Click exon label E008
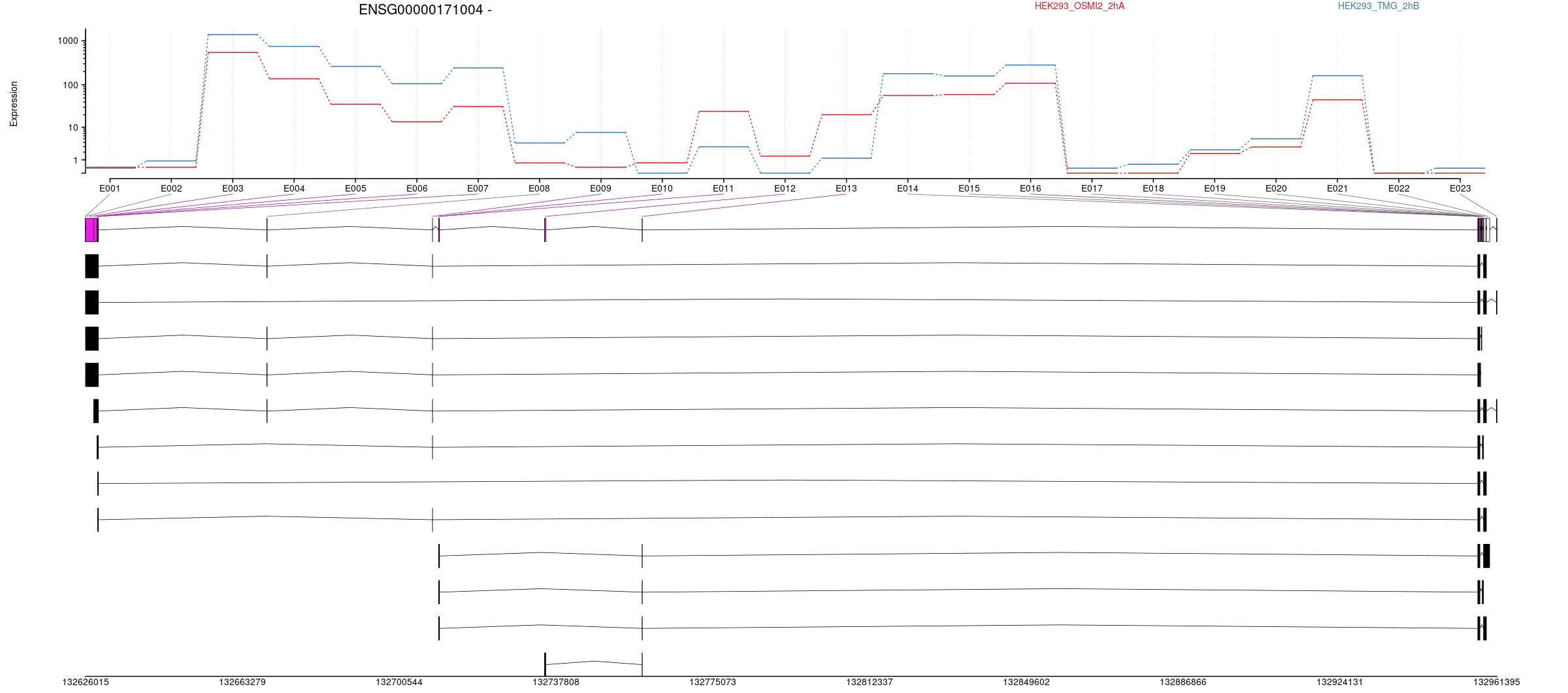Viewport: 1568px width, 693px height. click(x=539, y=189)
